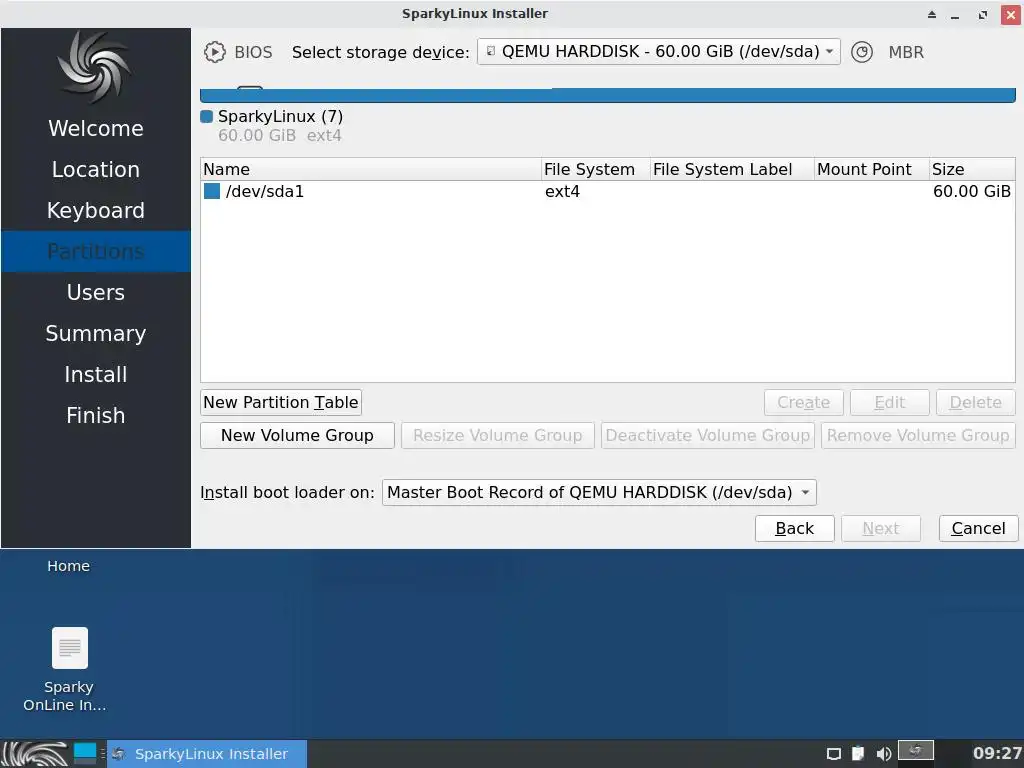Click the Cancel button
This screenshot has height=768, width=1024.
978,528
